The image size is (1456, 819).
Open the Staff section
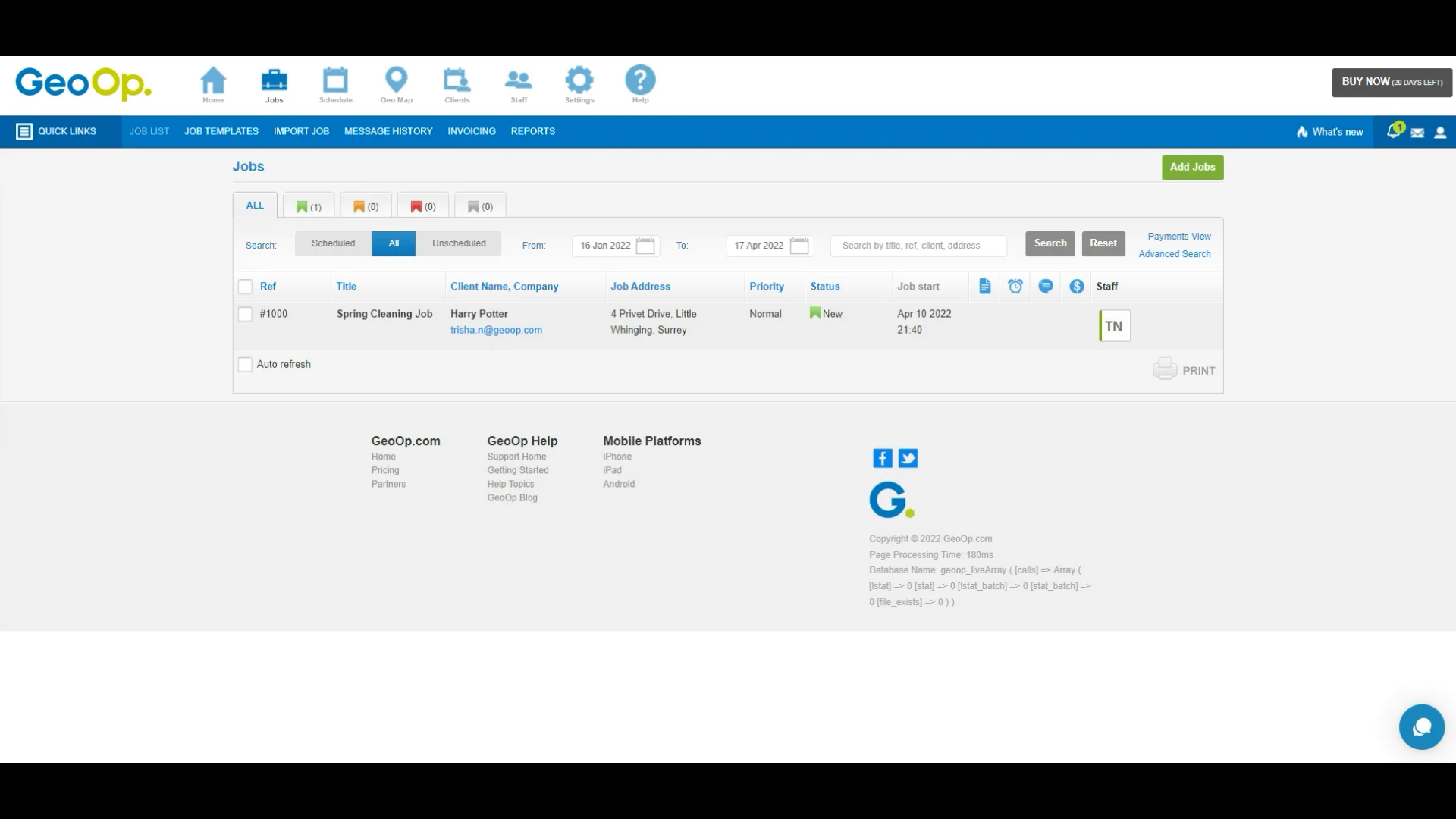pos(519,84)
